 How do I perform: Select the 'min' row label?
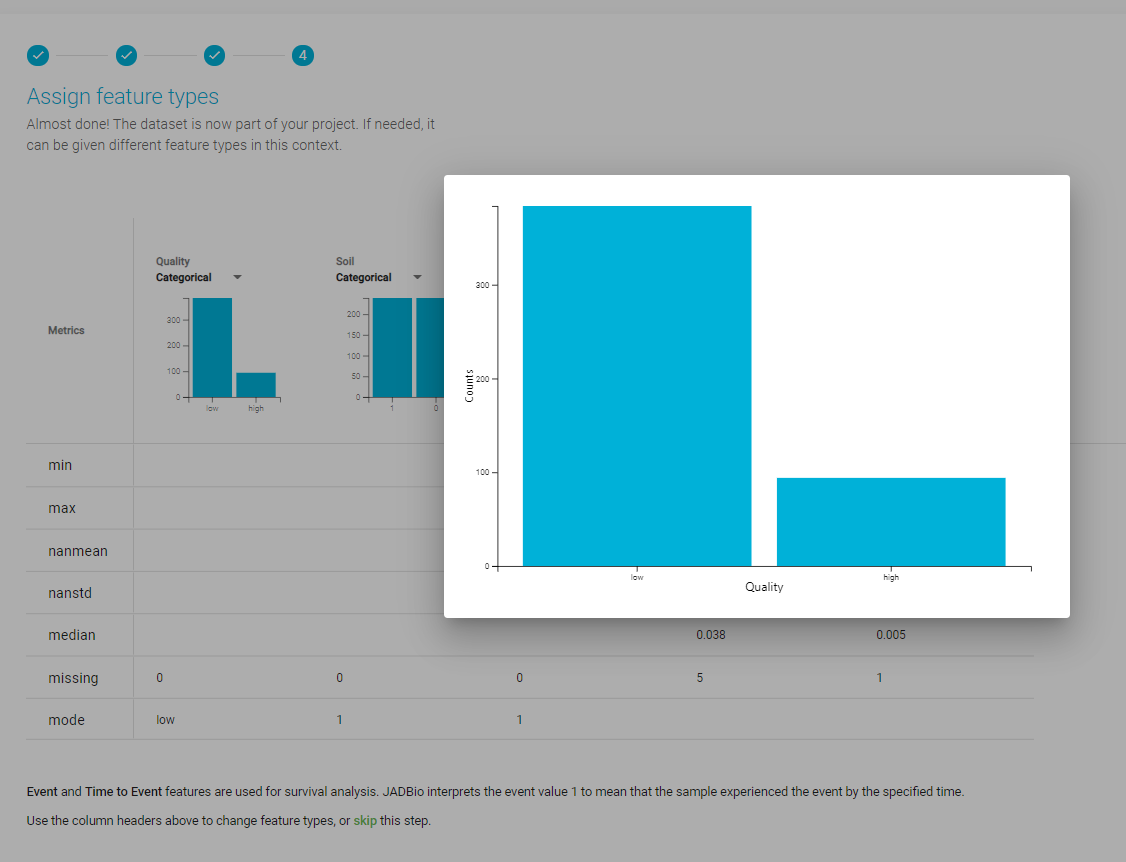point(60,465)
